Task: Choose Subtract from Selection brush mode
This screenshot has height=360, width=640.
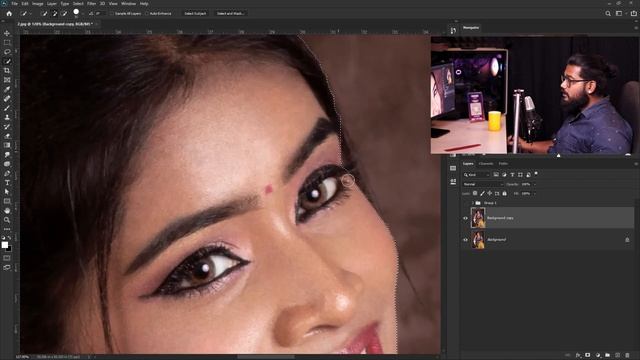Action: point(64,13)
